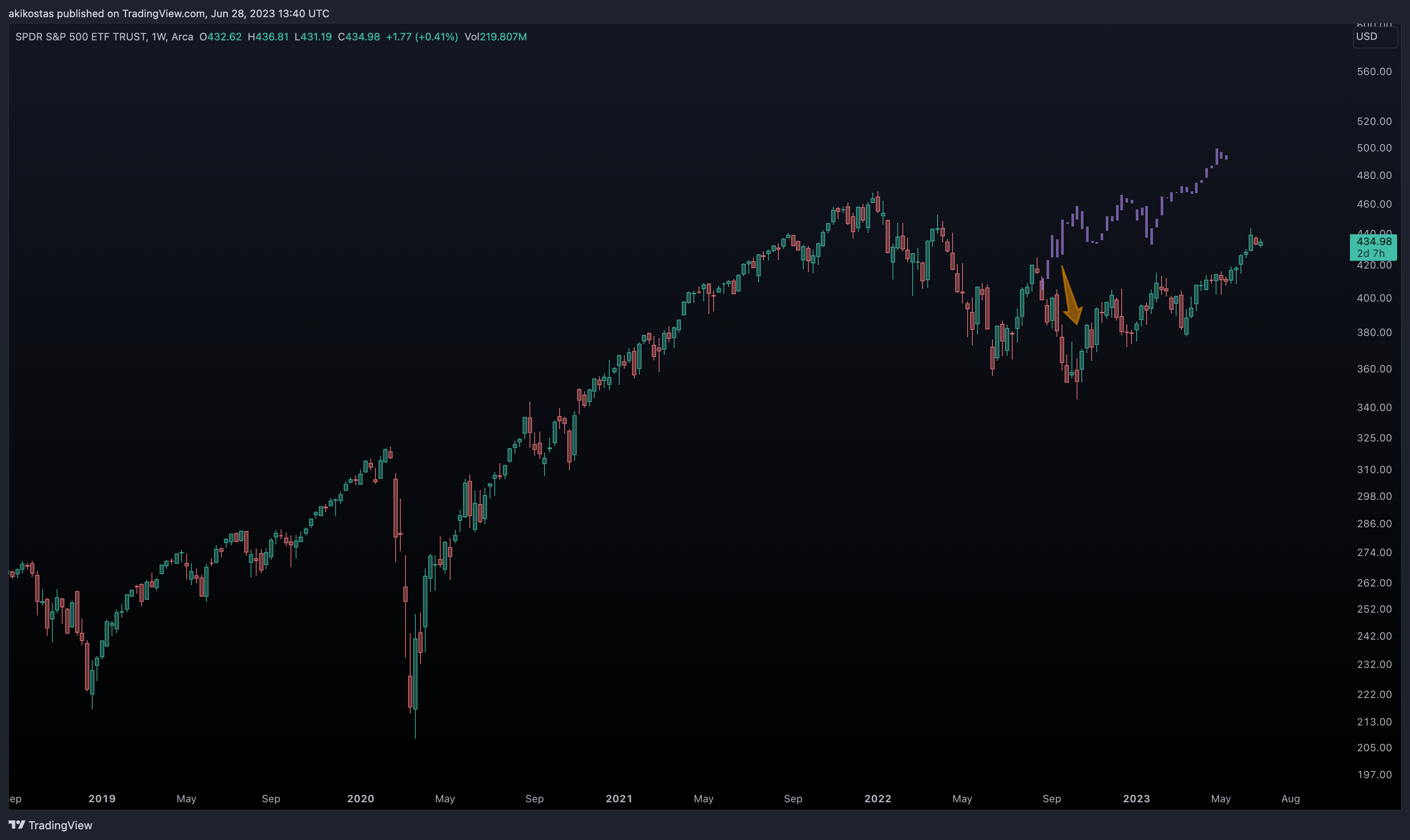Click the 2022 year label on time axis
The width and height of the screenshot is (1410, 840).
(x=878, y=799)
